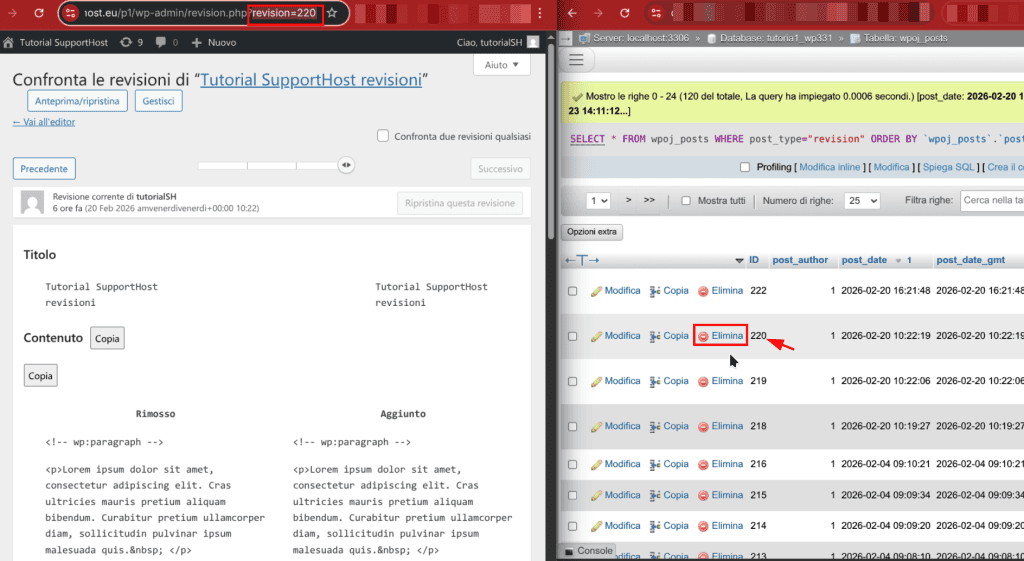The height and width of the screenshot is (561, 1024).
Task: Select the checkbox for row ID 214
Action: tap(573, 526)
